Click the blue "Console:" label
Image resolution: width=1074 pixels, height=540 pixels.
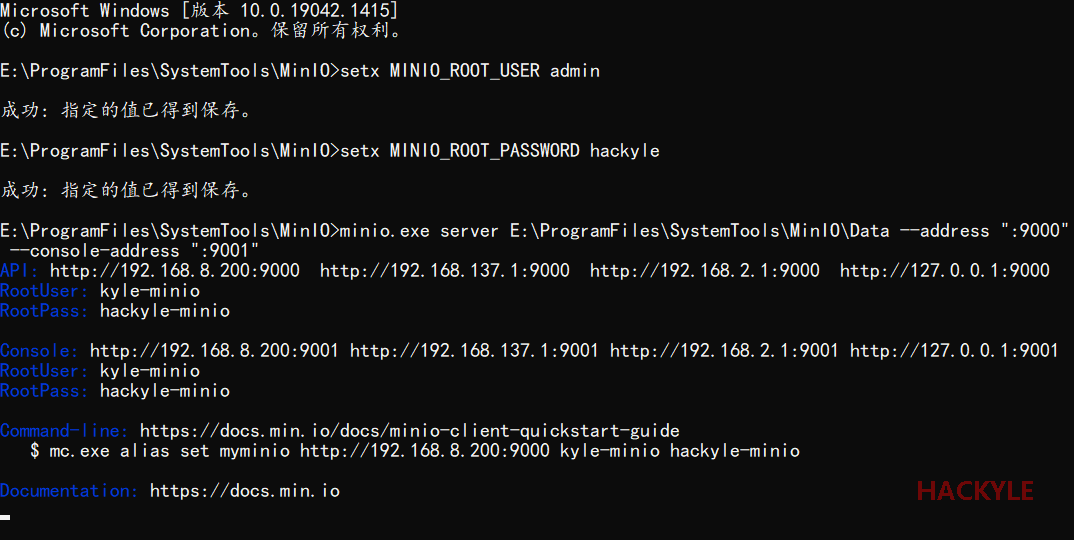coord(39,351)
